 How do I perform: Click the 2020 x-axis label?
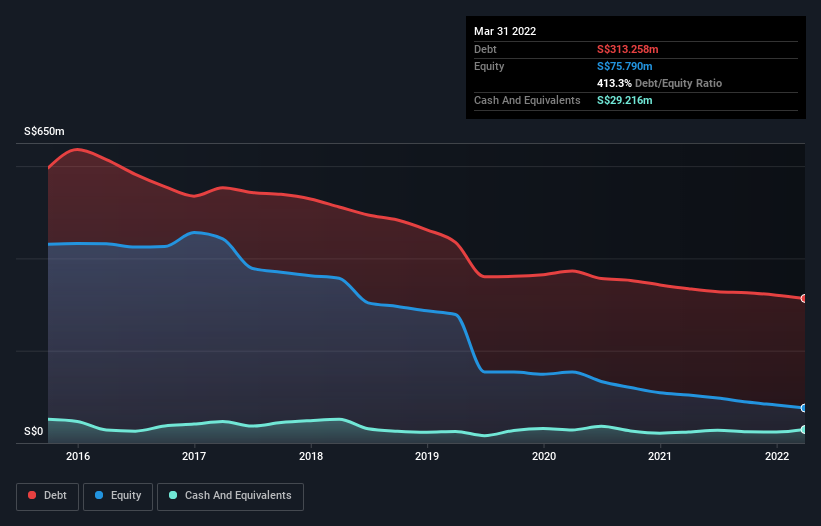[x=544, y=456]
